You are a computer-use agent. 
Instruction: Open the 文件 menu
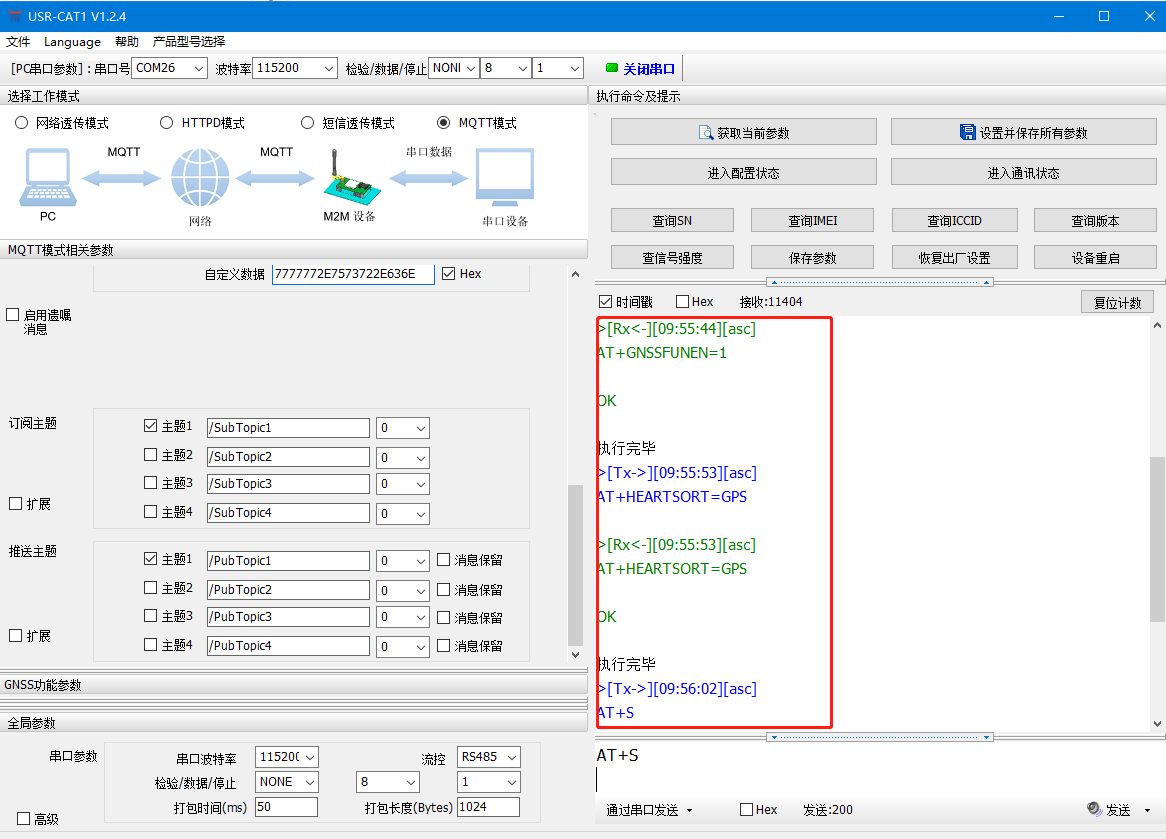18,42
